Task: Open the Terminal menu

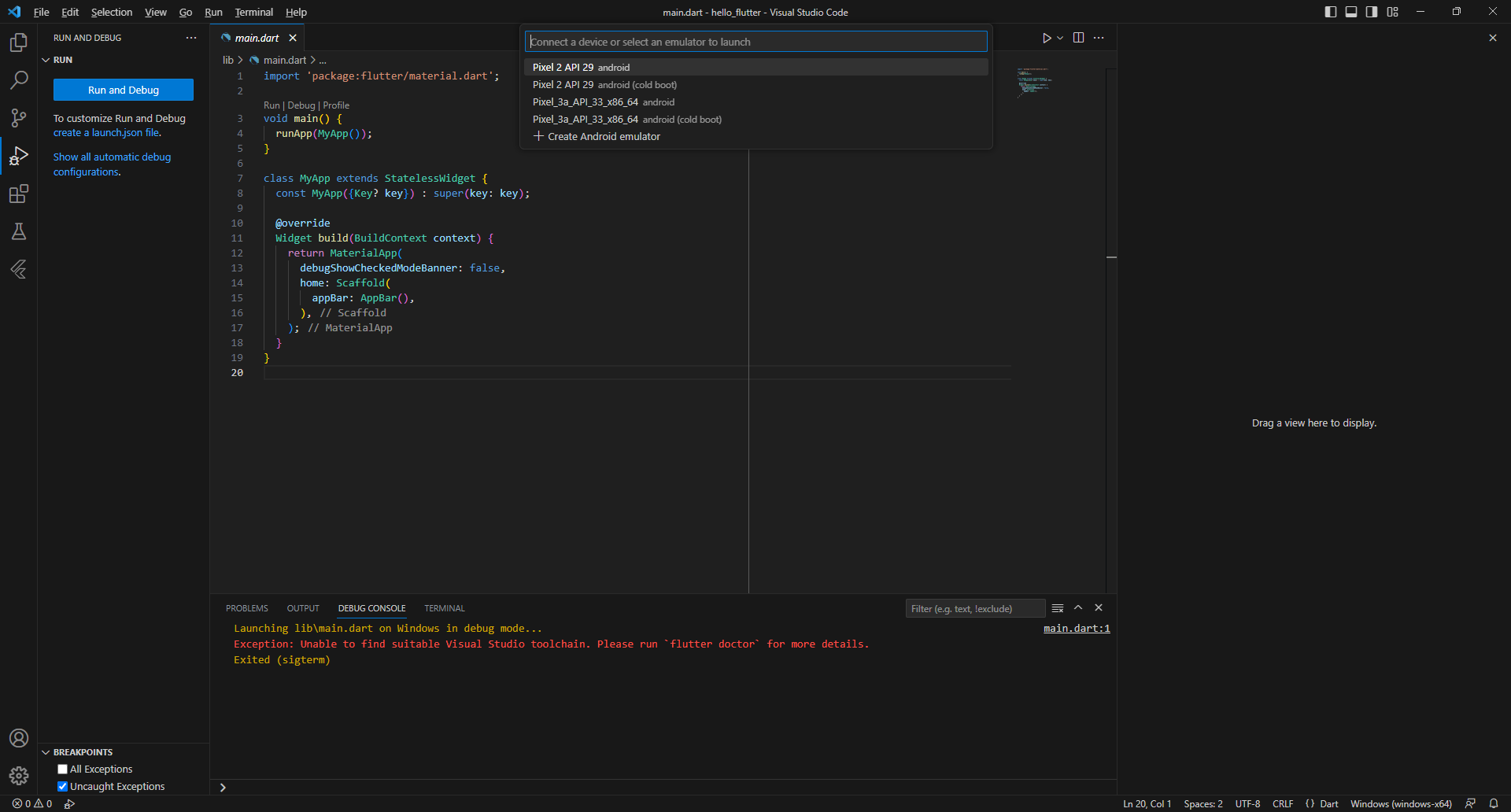Action: click(254, 12)
